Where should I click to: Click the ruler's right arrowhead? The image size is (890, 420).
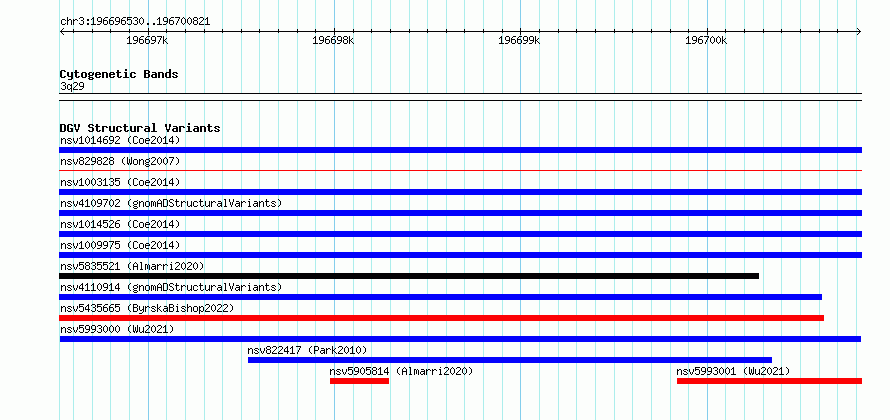(859, 31)
